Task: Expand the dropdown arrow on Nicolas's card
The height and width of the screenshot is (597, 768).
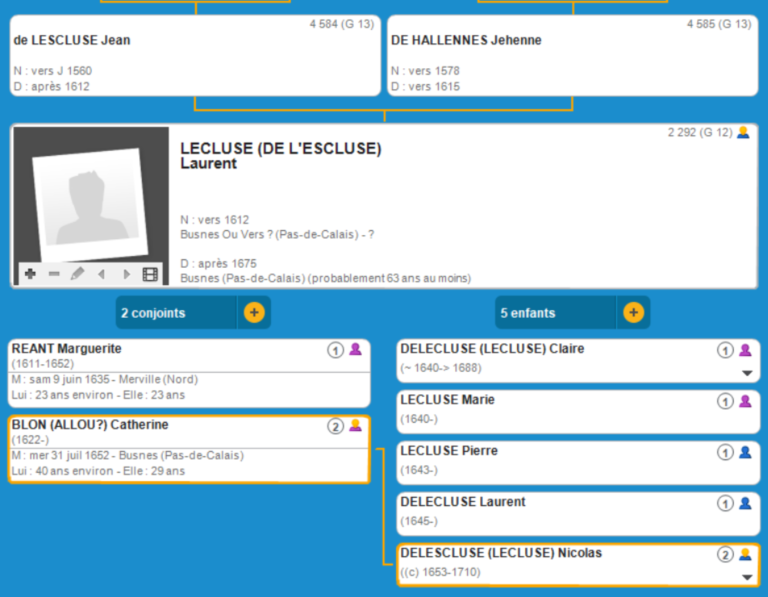Action: point(745,577)
